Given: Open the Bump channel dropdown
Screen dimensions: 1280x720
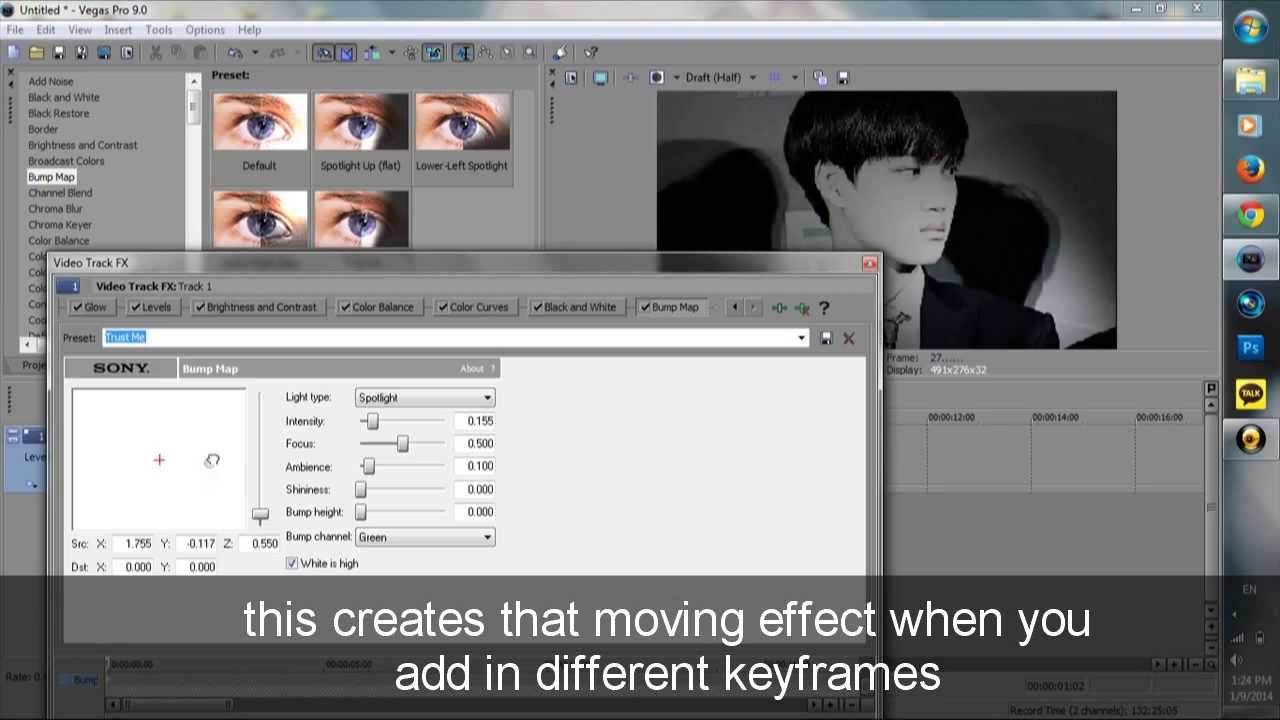Looking at the screenshot, I should [x=425, y=537].
